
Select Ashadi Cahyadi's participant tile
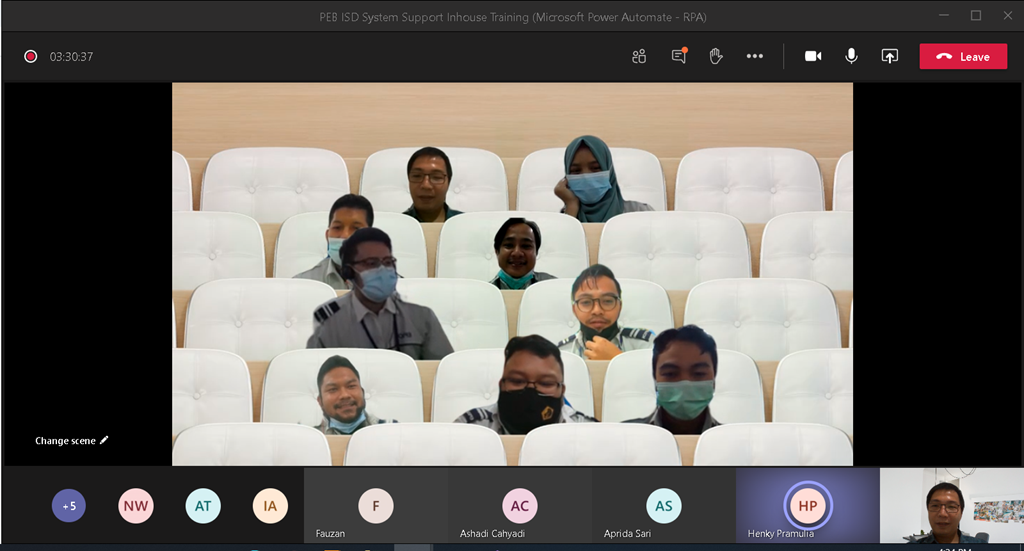tap(520, 506)
